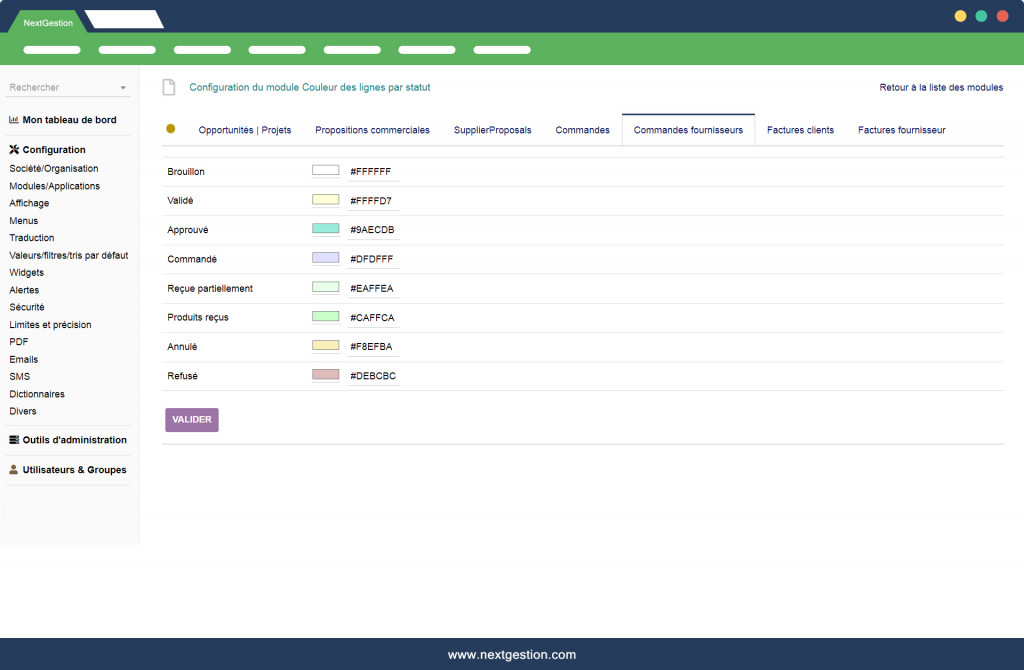The height and width of the screenshot is (670, 1024).
Task: Select the NextGestion browser tab
Action: pyautogui.click(x=48, y=23)
